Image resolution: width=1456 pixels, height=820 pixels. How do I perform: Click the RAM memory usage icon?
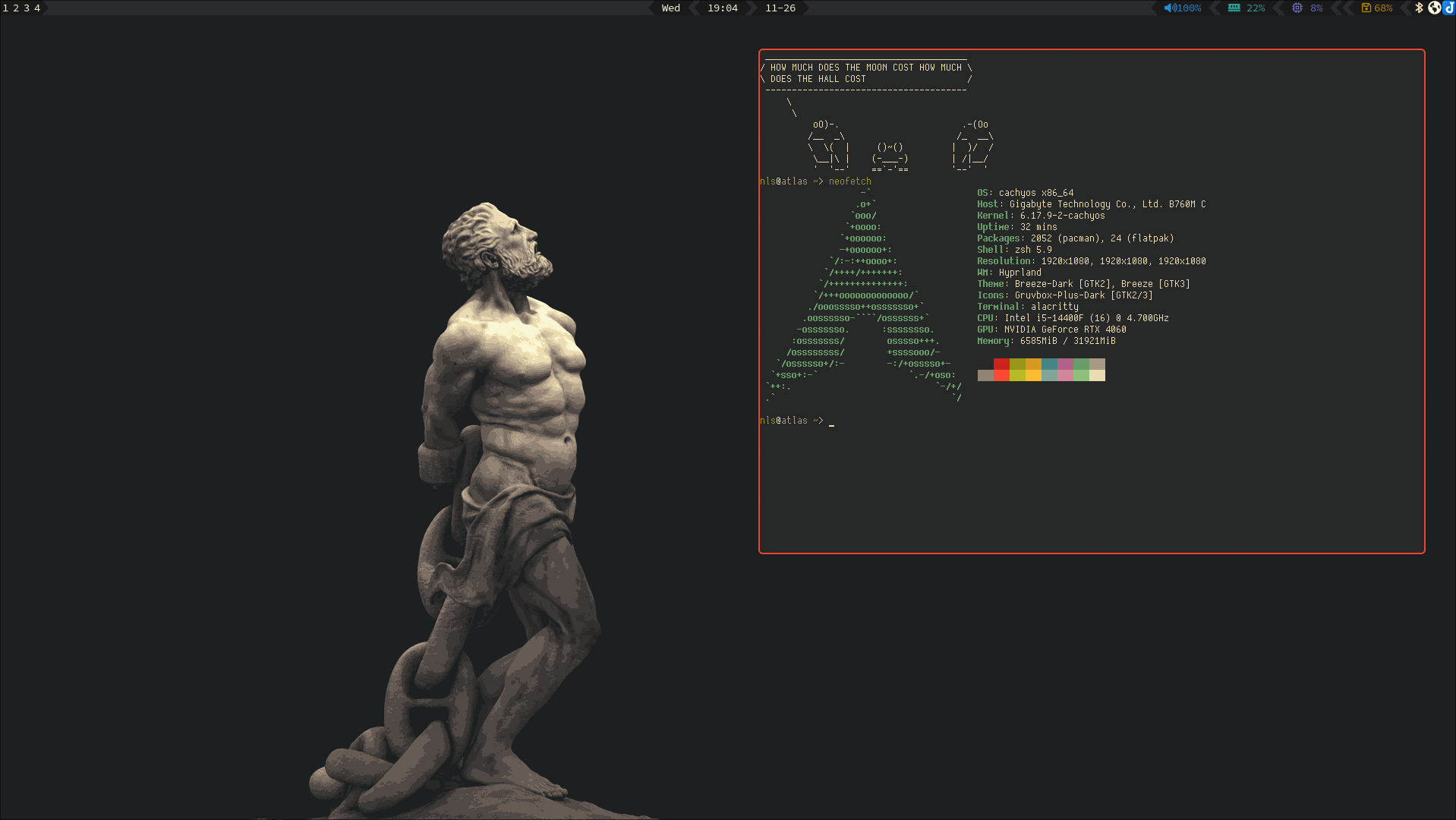pyautogui.click(x=1234, y=8)
